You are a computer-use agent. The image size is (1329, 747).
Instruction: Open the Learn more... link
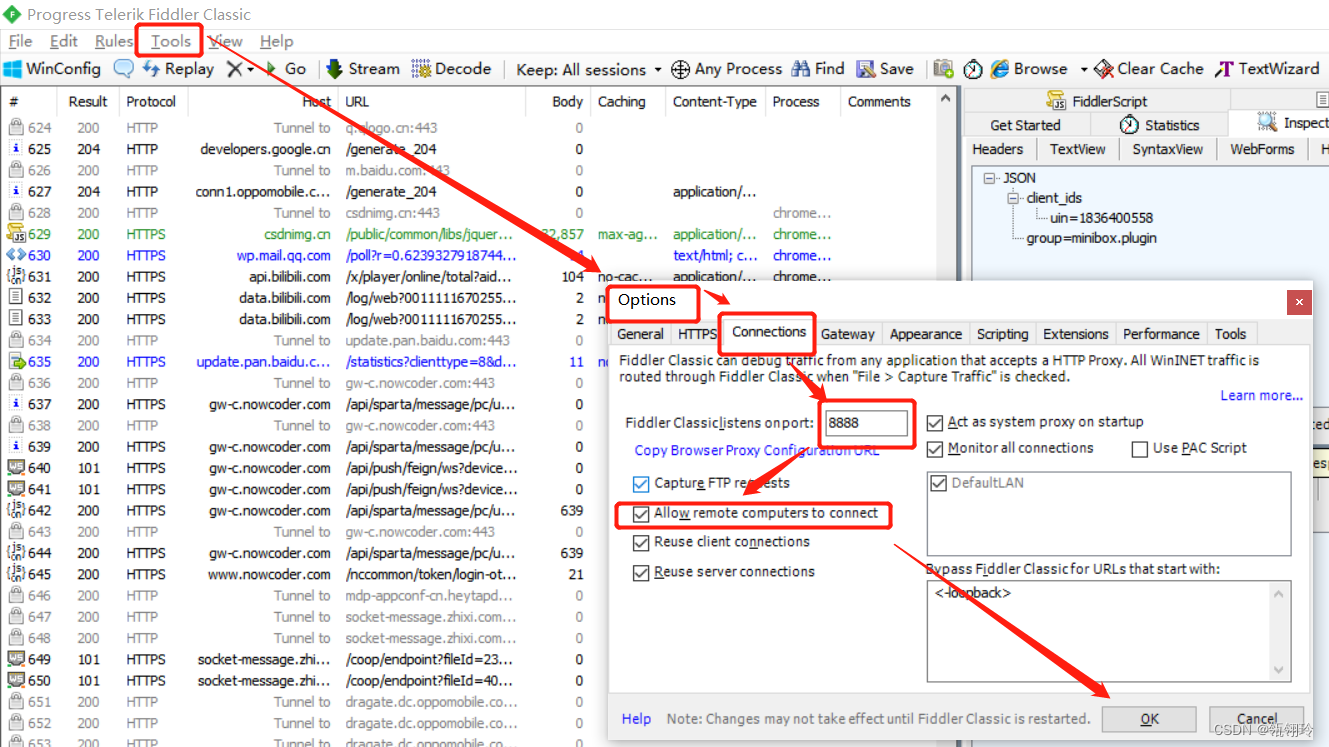coord(1261,396)
